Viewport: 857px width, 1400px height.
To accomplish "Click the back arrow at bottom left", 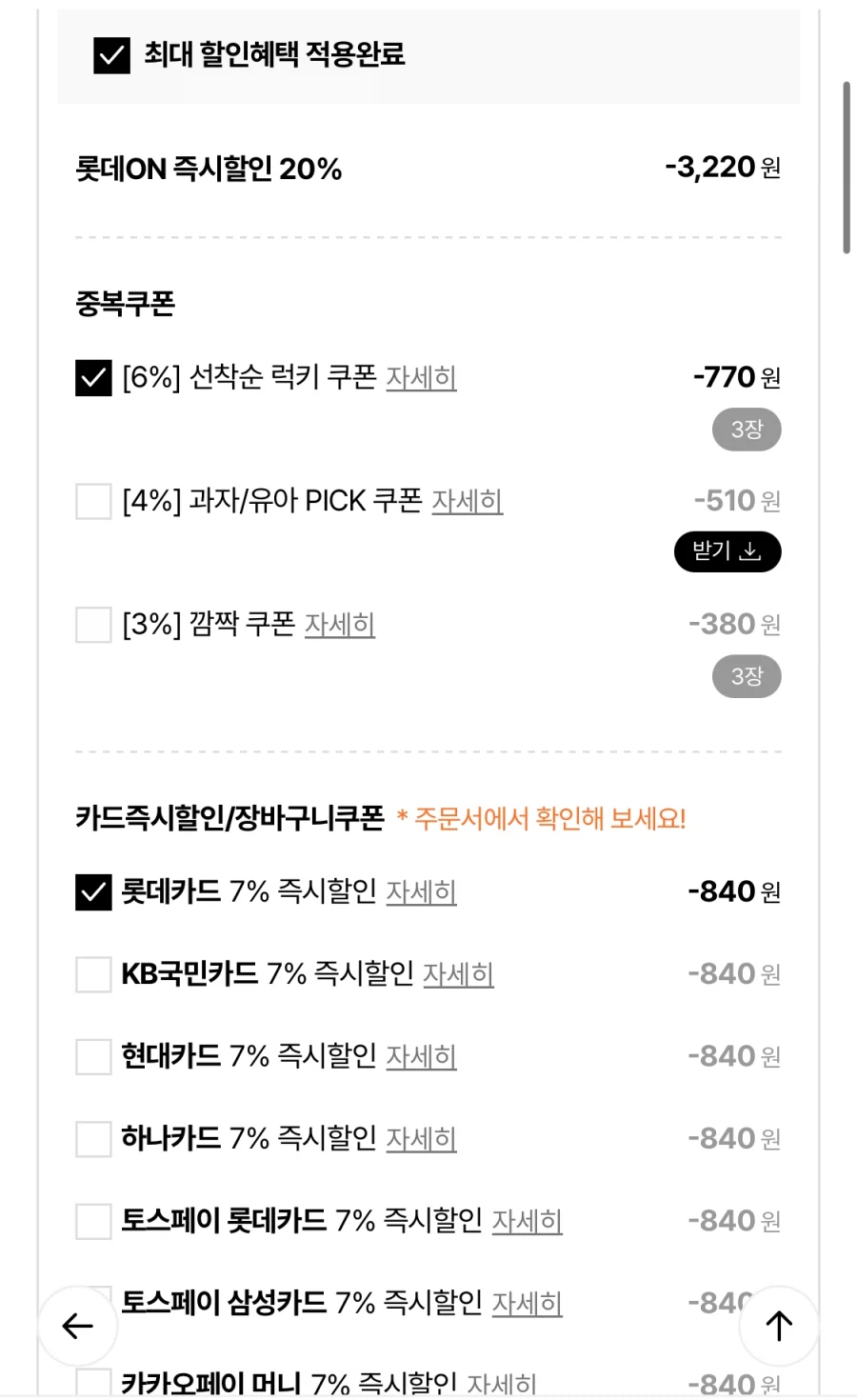I will (x=77, y=1325).
